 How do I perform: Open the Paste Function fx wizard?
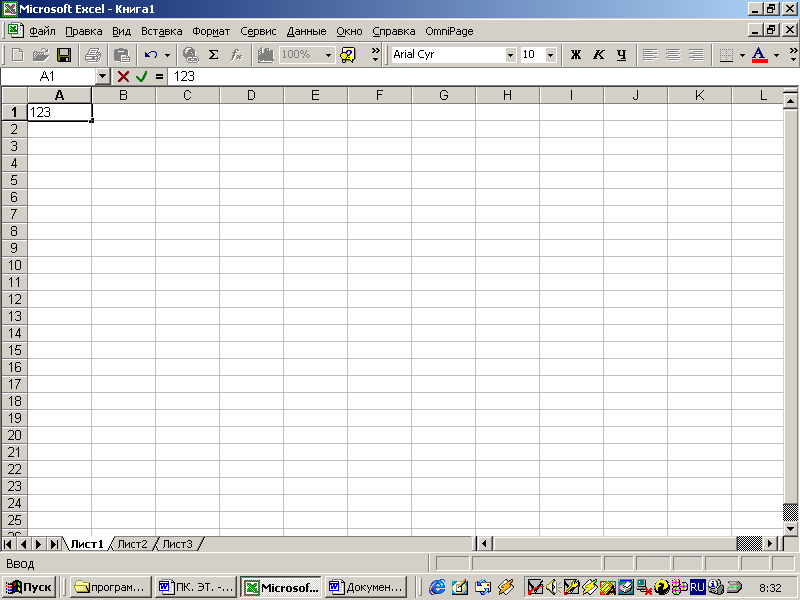click(x=236, y=55)
